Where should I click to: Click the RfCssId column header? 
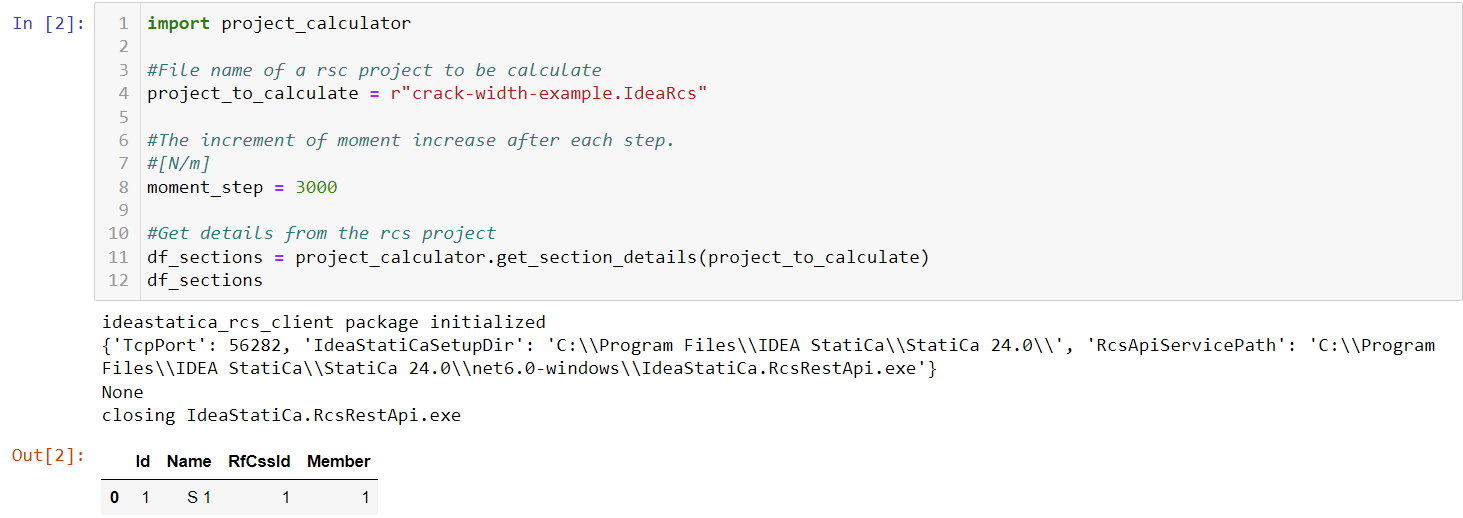[259, 461]
